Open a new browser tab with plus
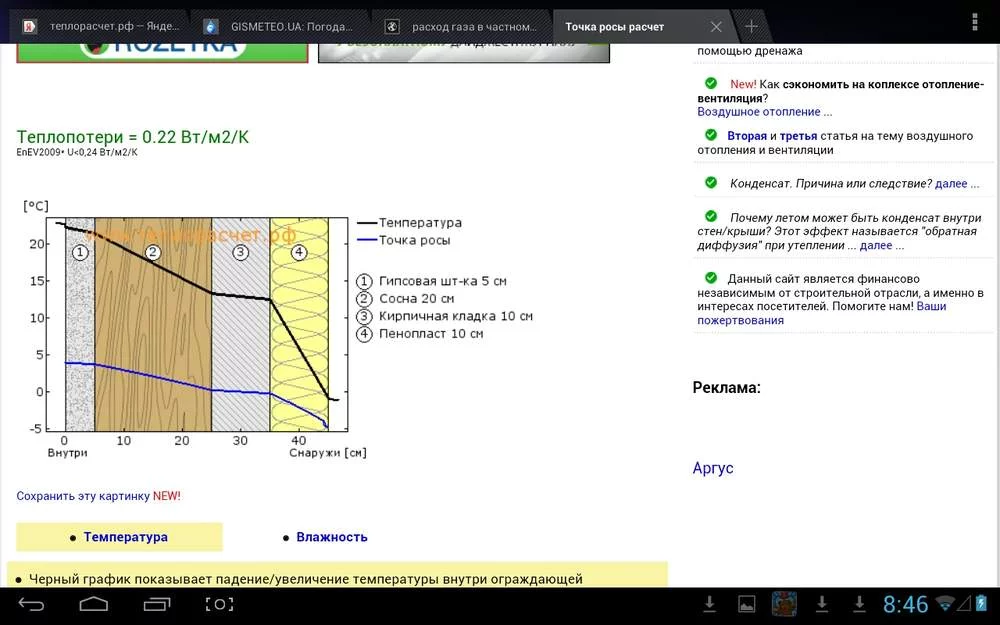The width and height of the screenshot is (1000, 625). 751,26
